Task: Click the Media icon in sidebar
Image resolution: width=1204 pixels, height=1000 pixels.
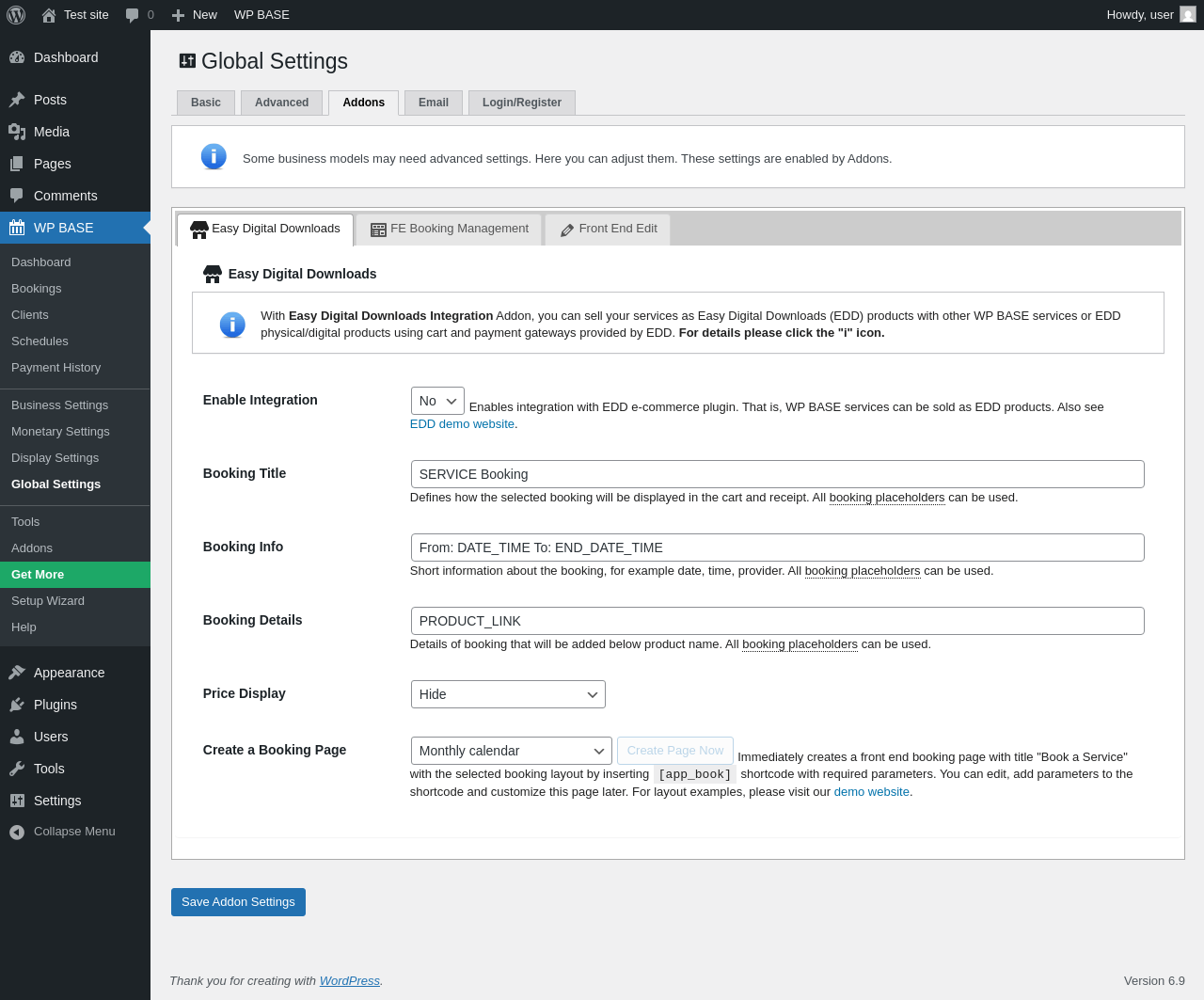Action: point(17,132)
